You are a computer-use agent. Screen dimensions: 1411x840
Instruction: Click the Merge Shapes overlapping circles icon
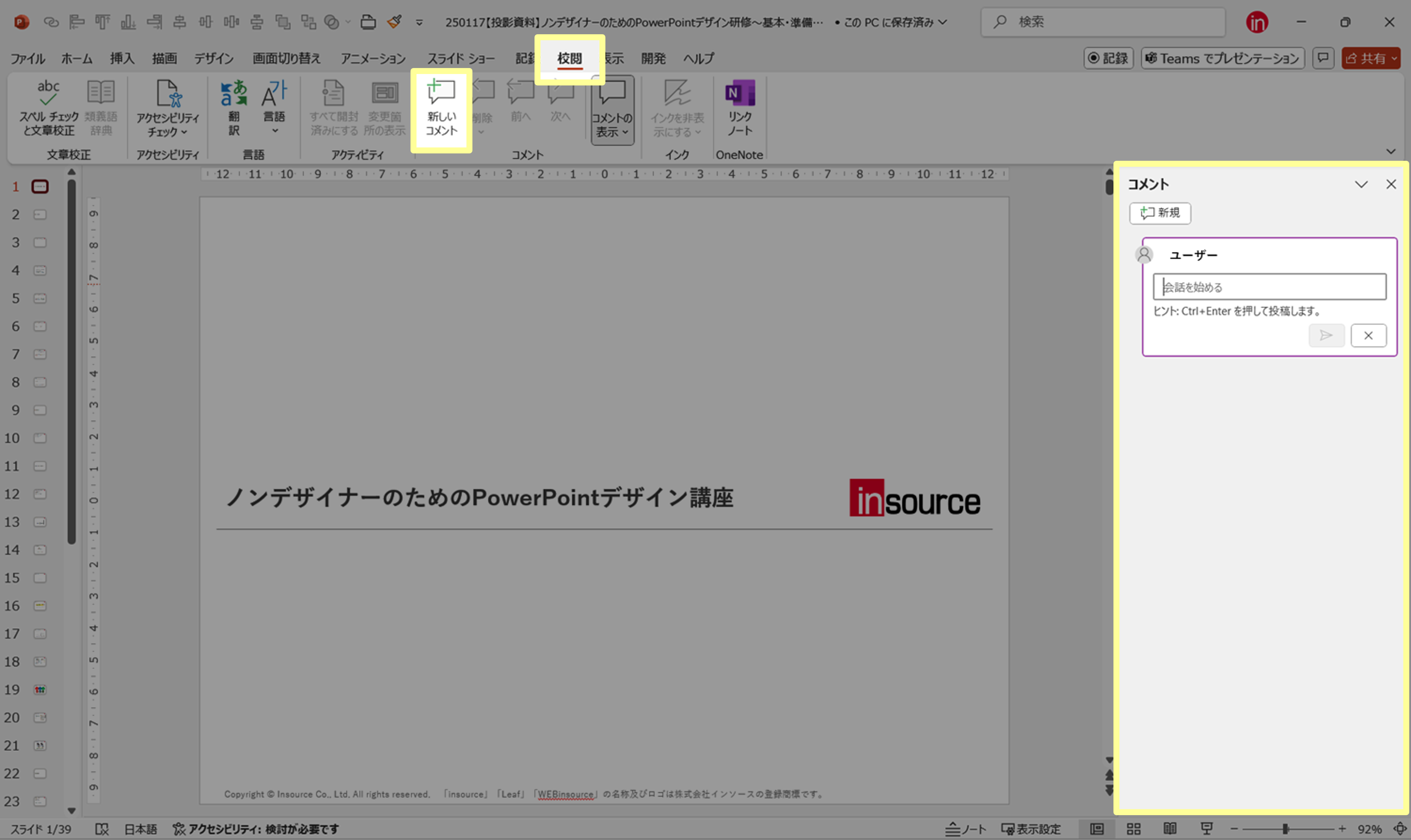332,22
